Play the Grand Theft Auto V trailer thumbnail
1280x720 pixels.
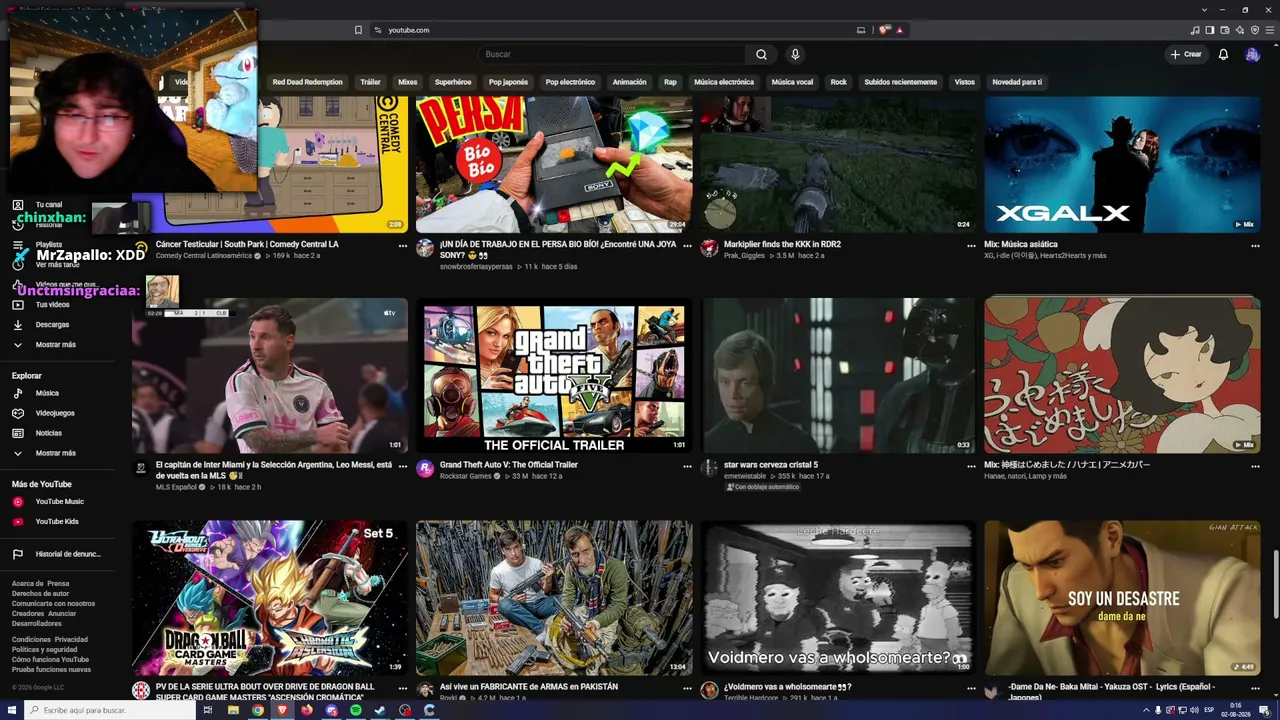click(x=554, y=375)
